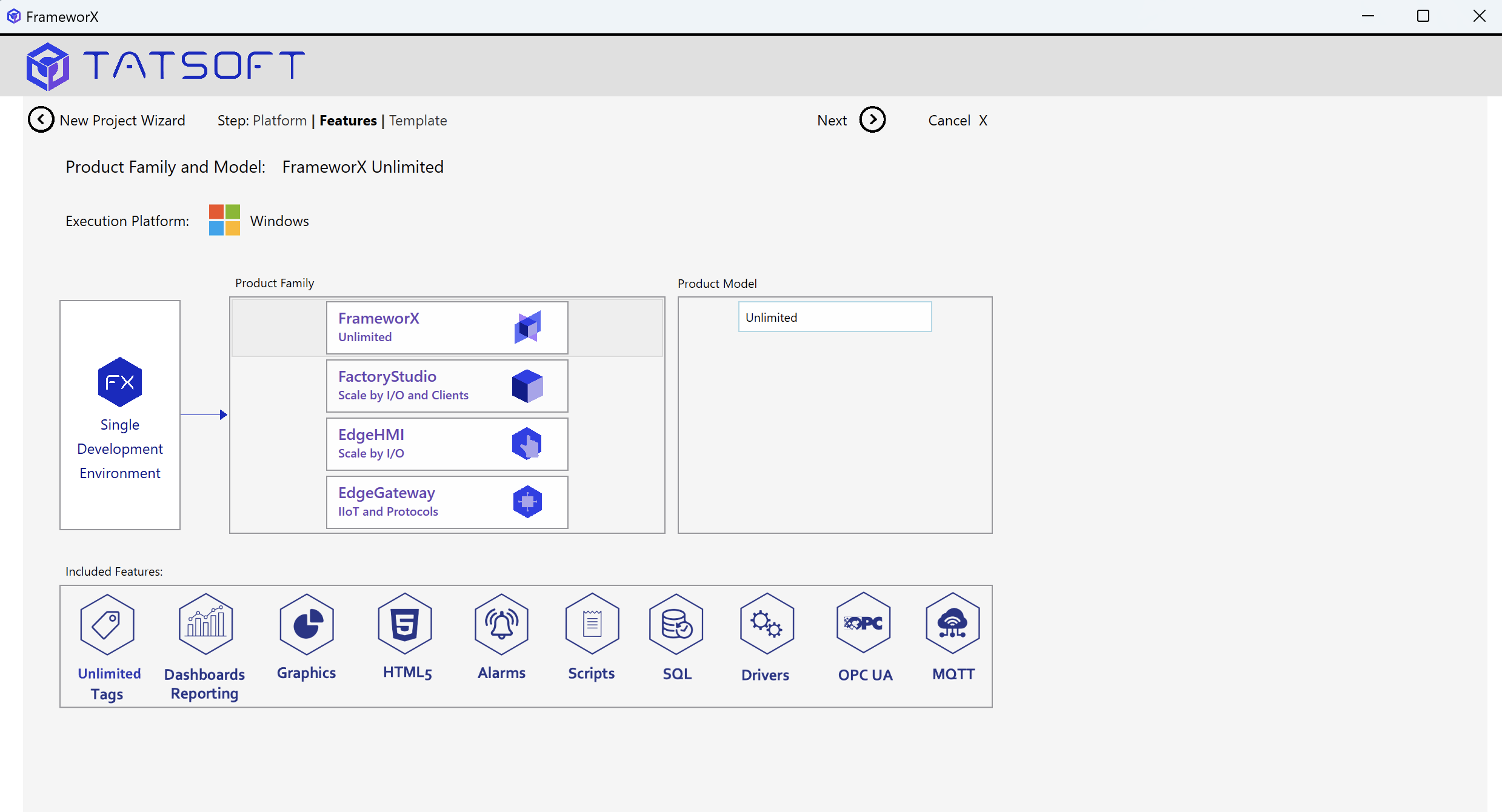
Task: Select the Unlimited product model entry
Action: (x=835, y=317)
